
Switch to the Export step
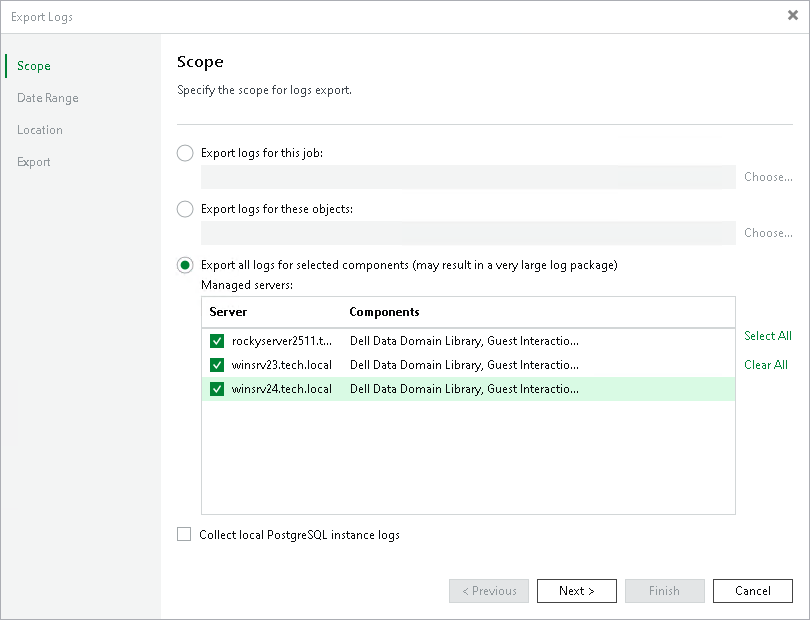[x=34, y=162]
